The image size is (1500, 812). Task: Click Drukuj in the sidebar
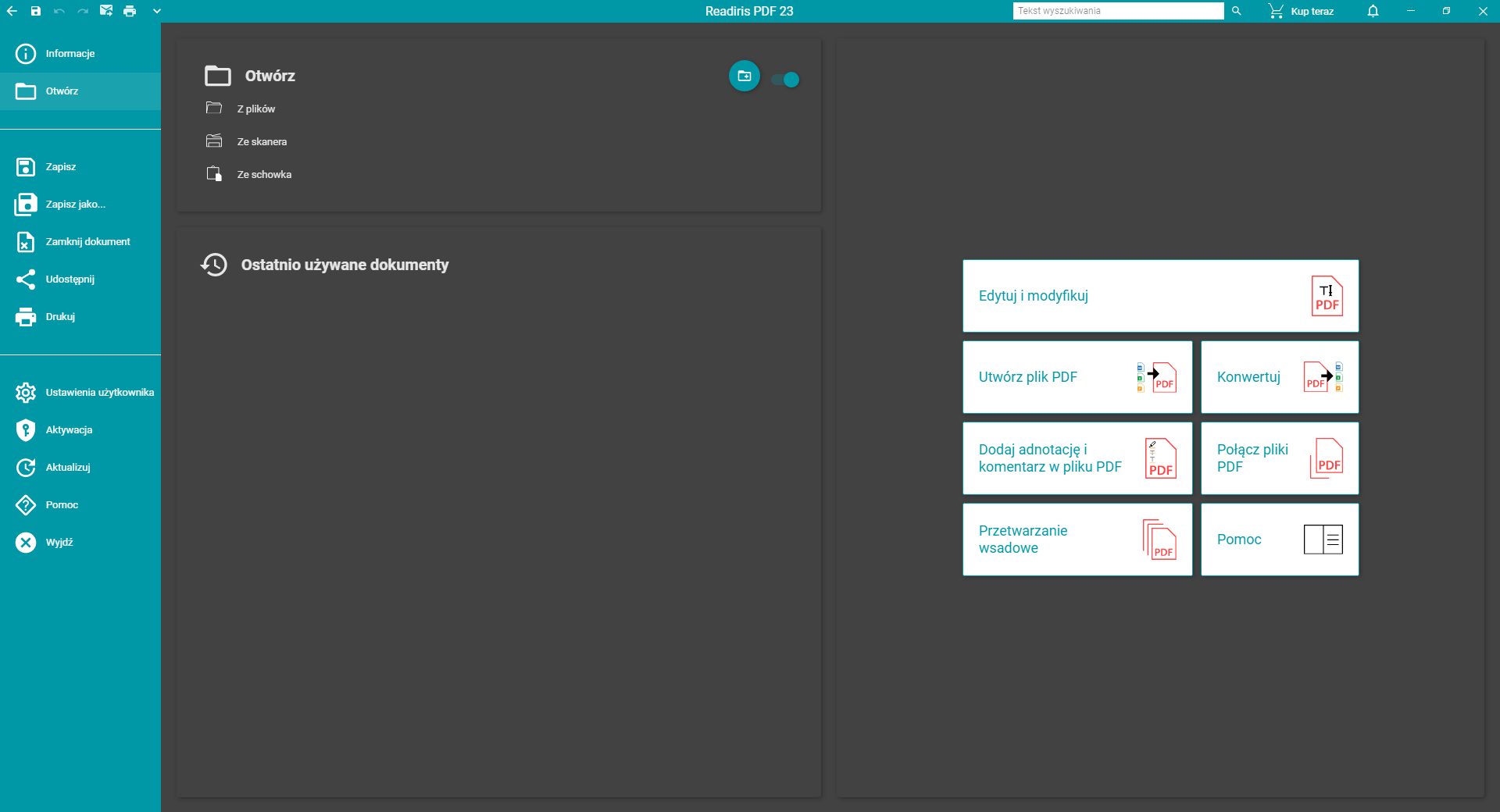(80, 317)
